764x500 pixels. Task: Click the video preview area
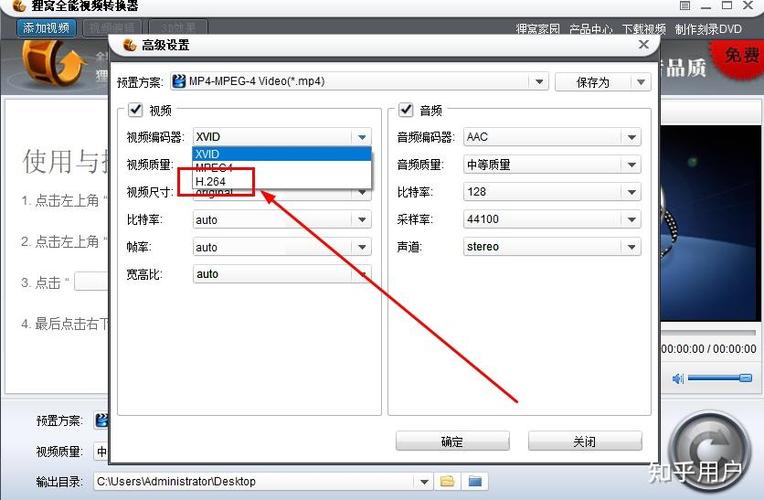tap(710, 222)
